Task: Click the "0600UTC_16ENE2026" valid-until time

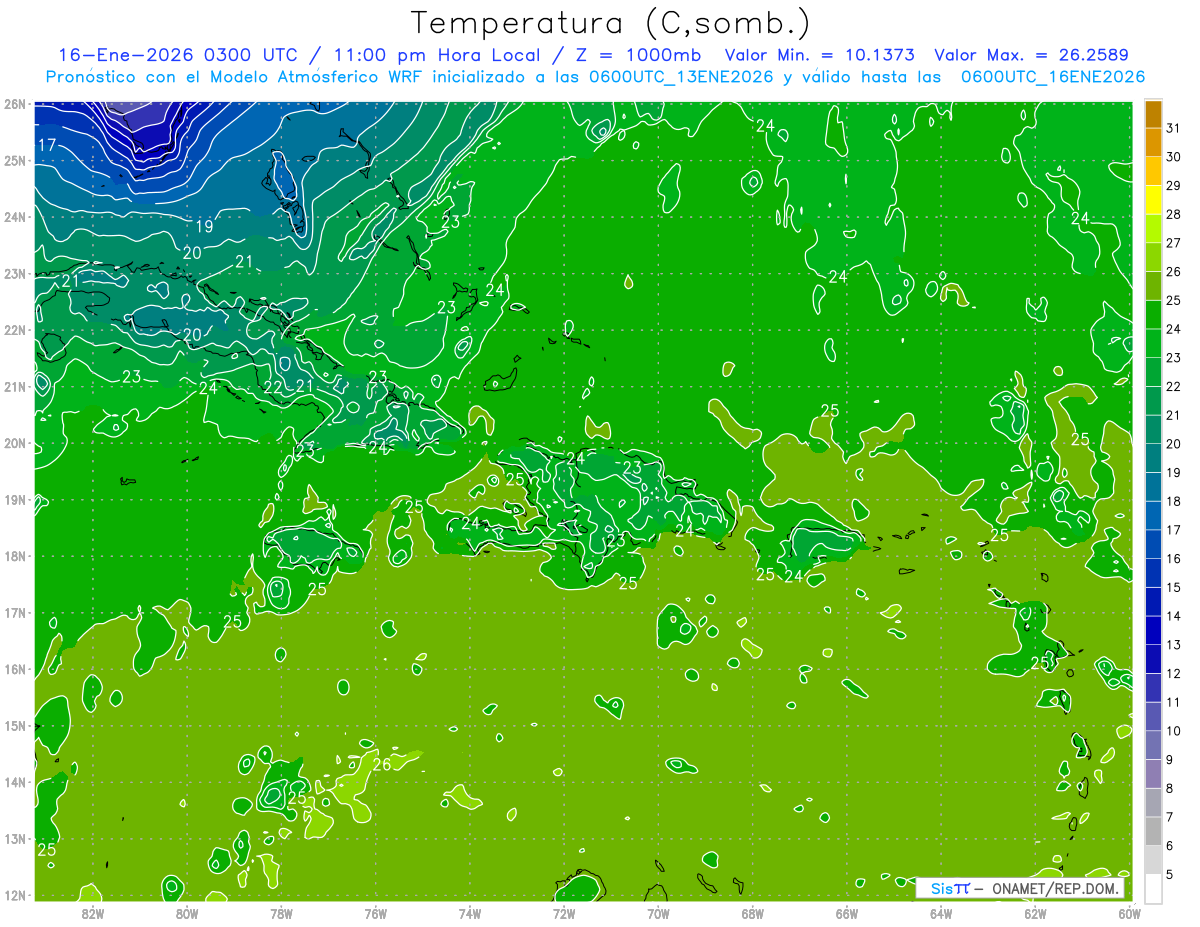Action: pos(1053,77)
